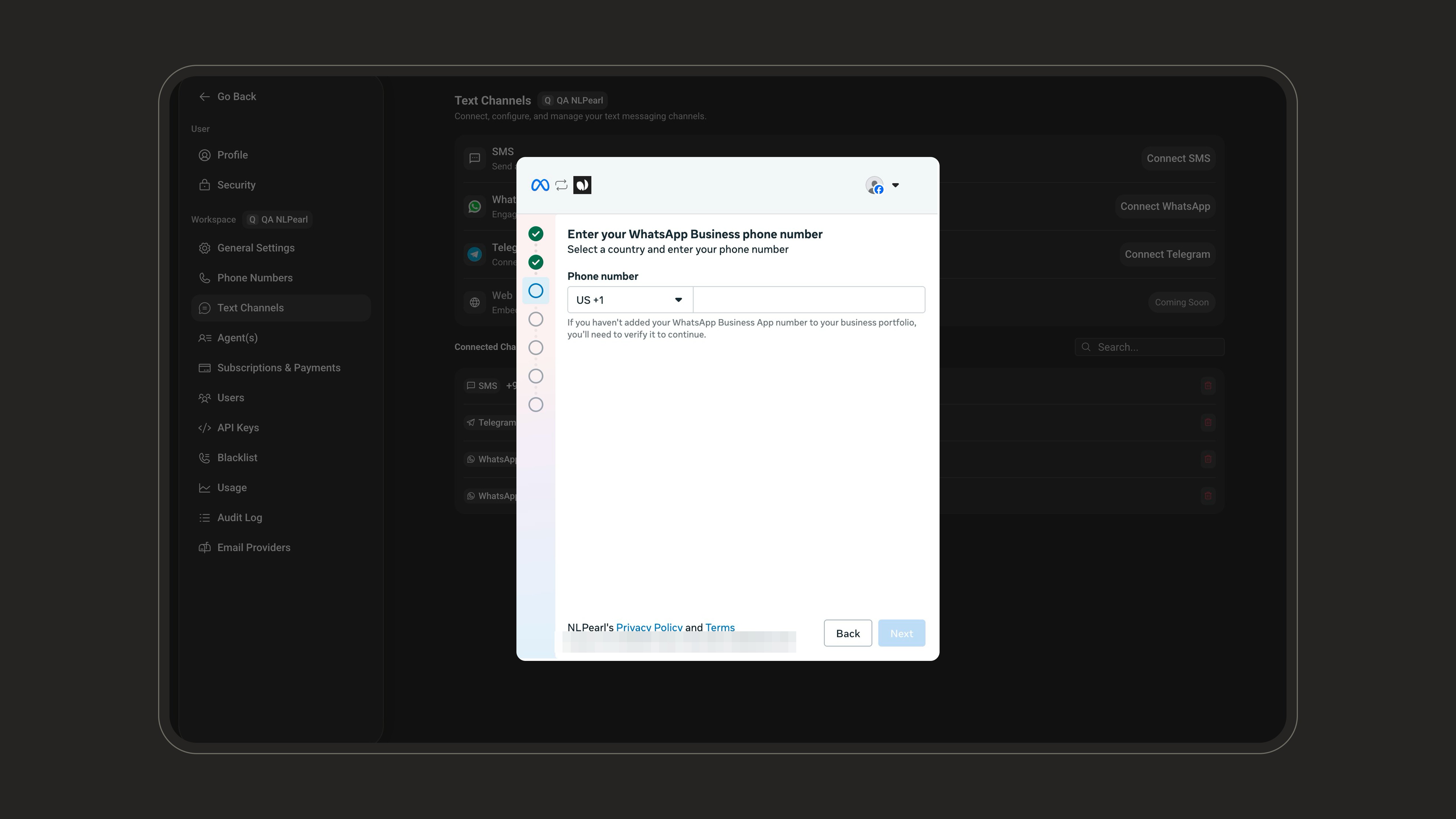Open Profile in the sidebar
Viewport: 1456px width, 819px height.
pos(280,155)
